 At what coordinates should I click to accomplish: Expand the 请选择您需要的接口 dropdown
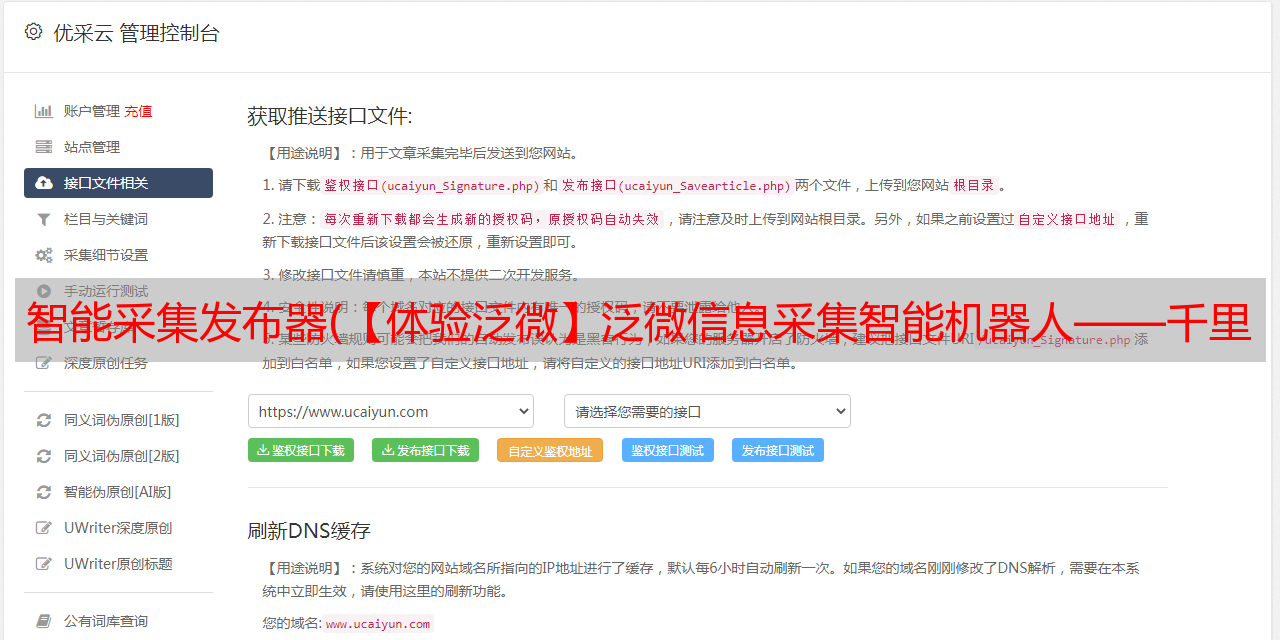tap(707, 411)
